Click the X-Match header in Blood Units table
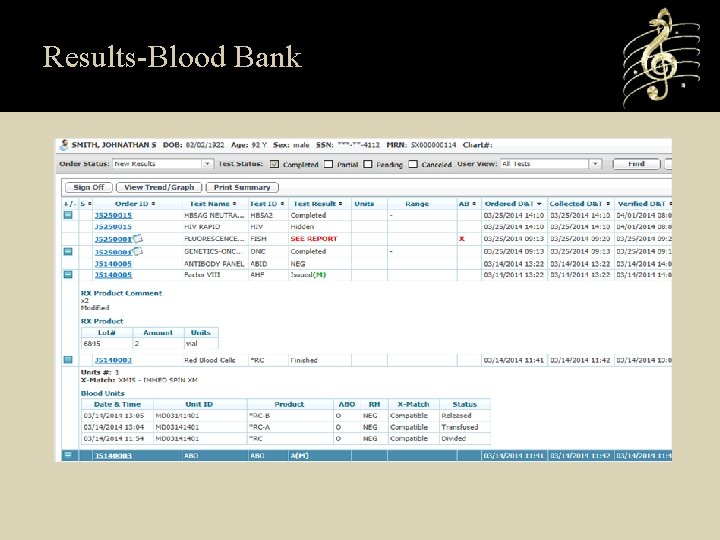This screenshot has height=540, width=720. coord(413,404)
